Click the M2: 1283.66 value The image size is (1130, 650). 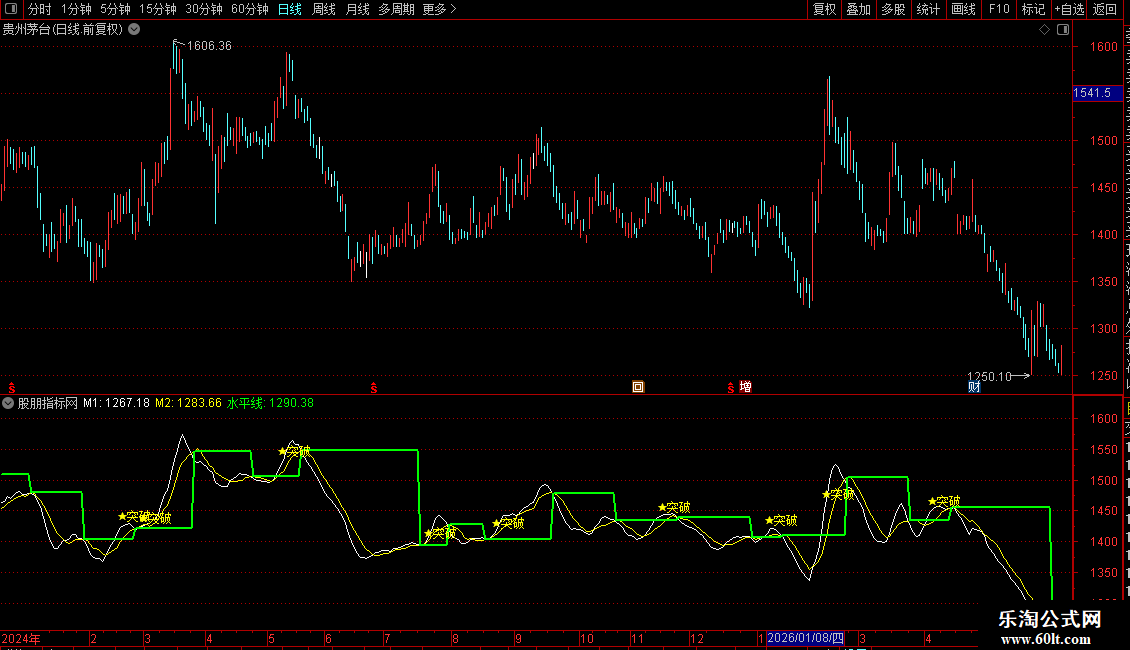click(188, 404)
